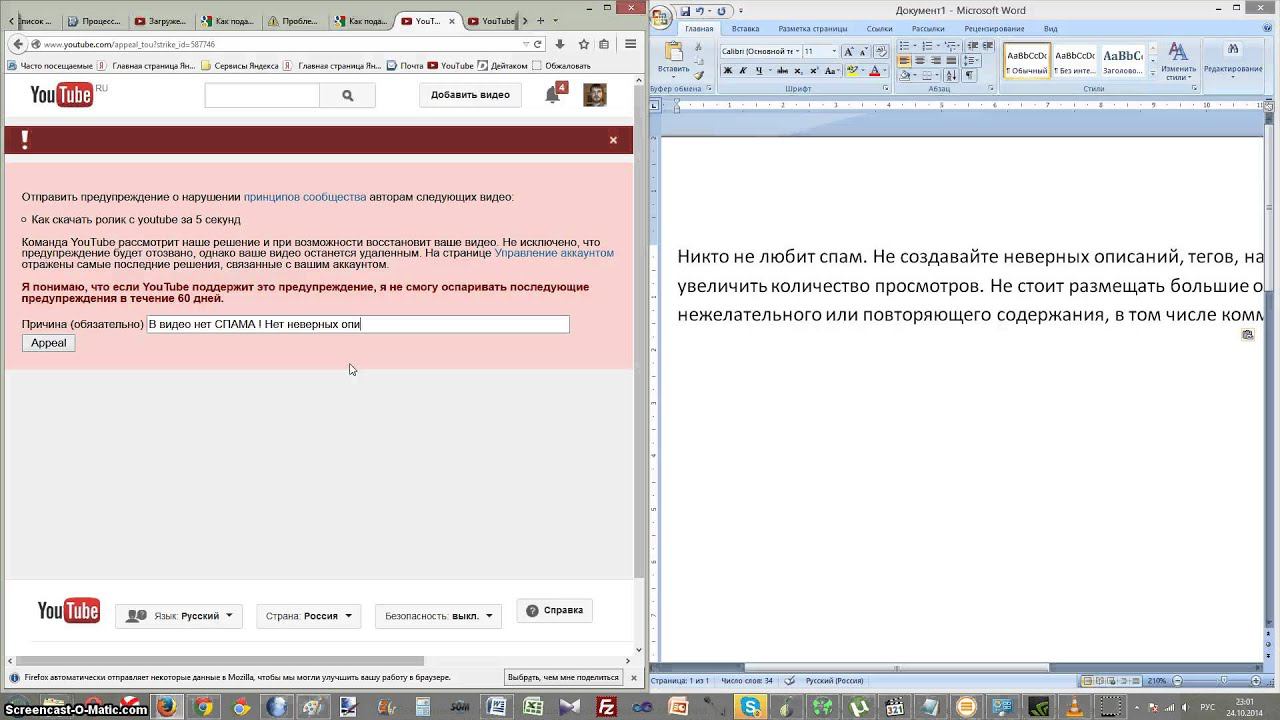Click the Firefox address bar URL
This screenshot has width=1280, height=720.
pyautogui.click(x=280, y=44)
